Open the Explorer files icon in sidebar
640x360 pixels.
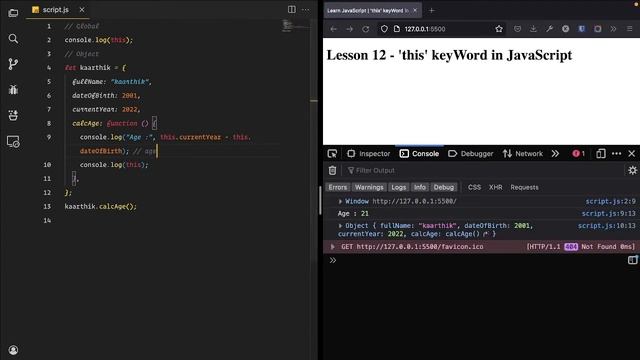[13, 13]
